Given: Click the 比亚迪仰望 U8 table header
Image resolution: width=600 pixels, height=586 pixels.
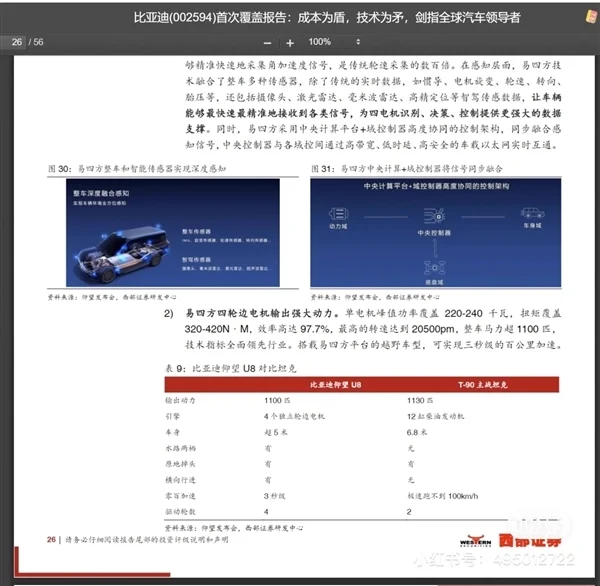Looking at the screenshot, I should 335,385.
